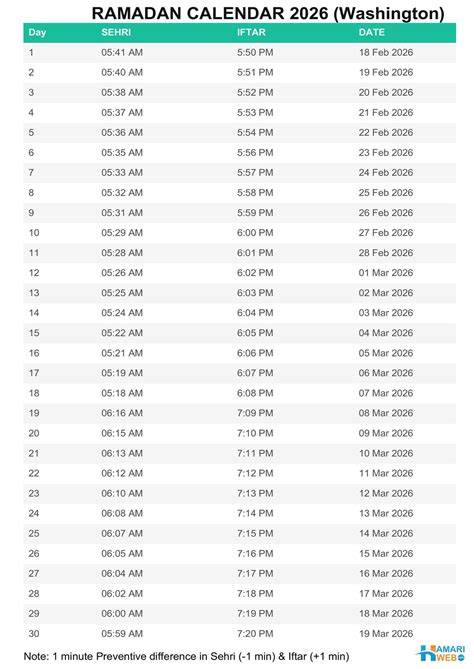This screenshot has width=474, height=669.
Task: Select the 05:41 AM sehri time
Action: tap(122, 52)
